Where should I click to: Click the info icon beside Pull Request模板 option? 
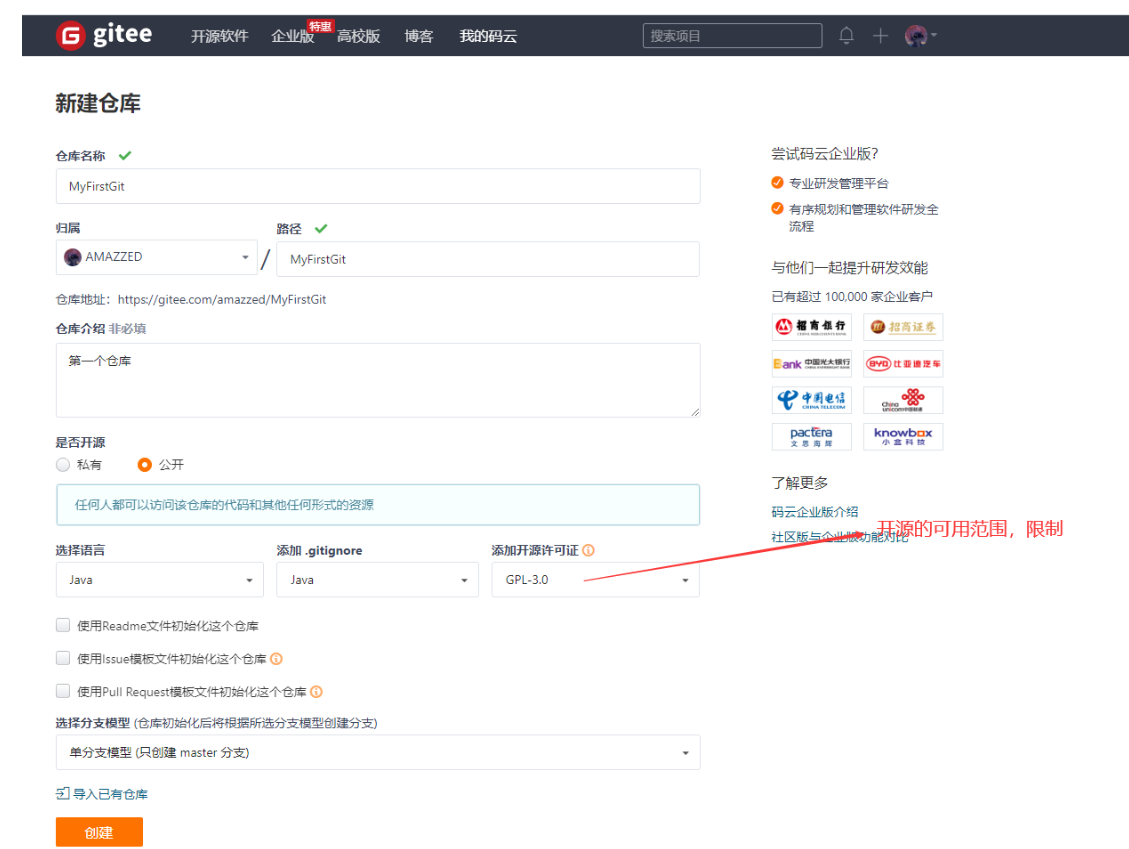point(316,692)
